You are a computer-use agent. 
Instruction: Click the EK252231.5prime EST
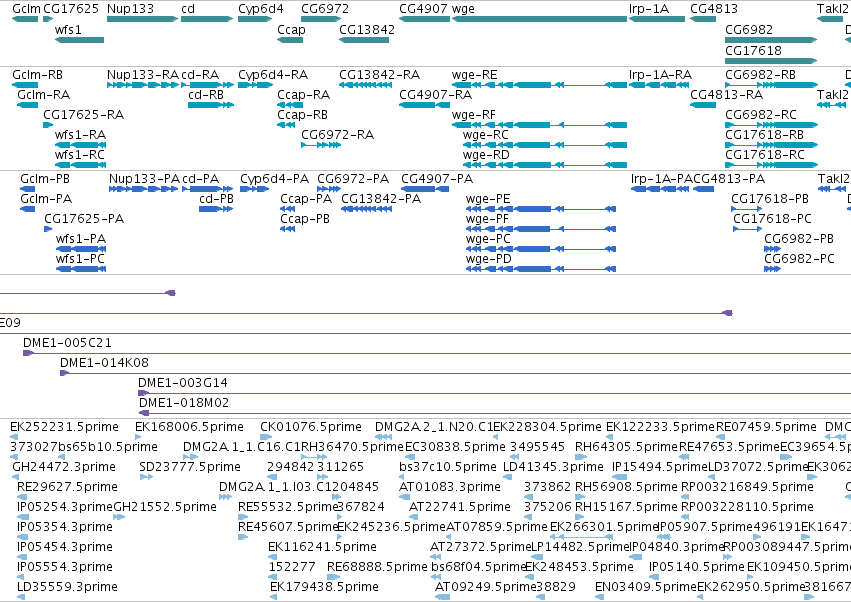(14, 437)
